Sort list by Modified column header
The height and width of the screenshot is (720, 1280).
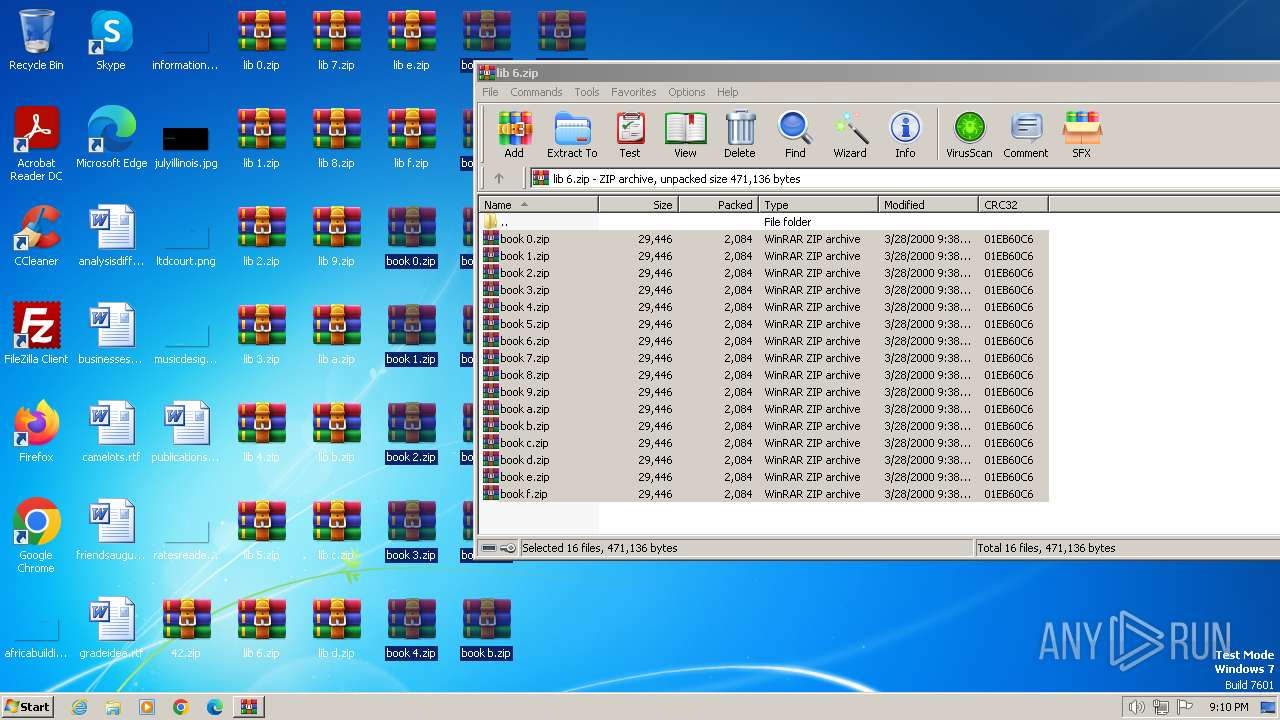click(x=928, y=205)
